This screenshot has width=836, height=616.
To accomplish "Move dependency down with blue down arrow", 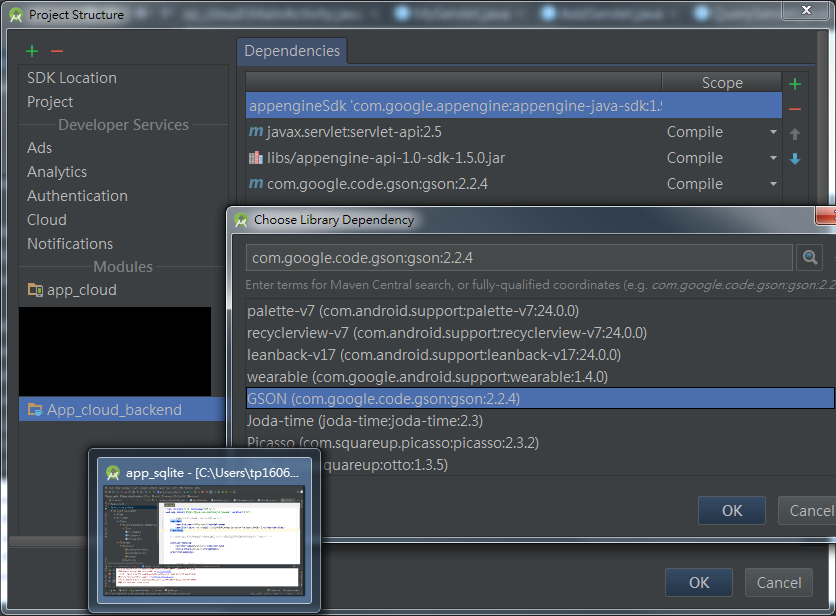I will [x=794, y=159].
